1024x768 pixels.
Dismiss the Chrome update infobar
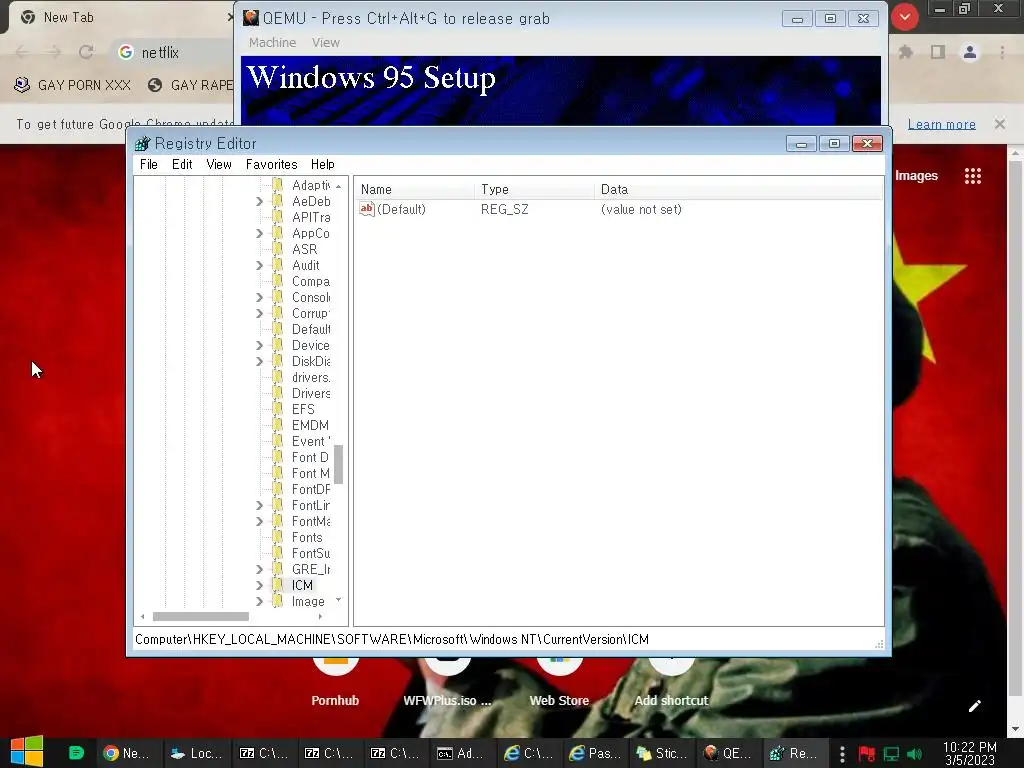point(1000,124)
